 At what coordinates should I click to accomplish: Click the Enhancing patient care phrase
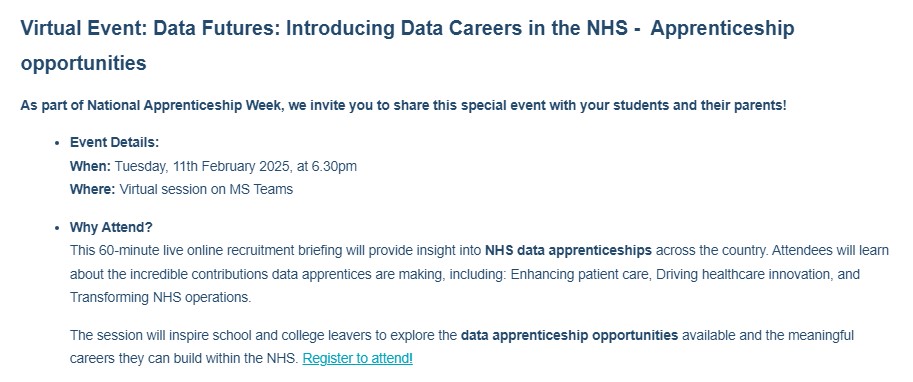580,274
